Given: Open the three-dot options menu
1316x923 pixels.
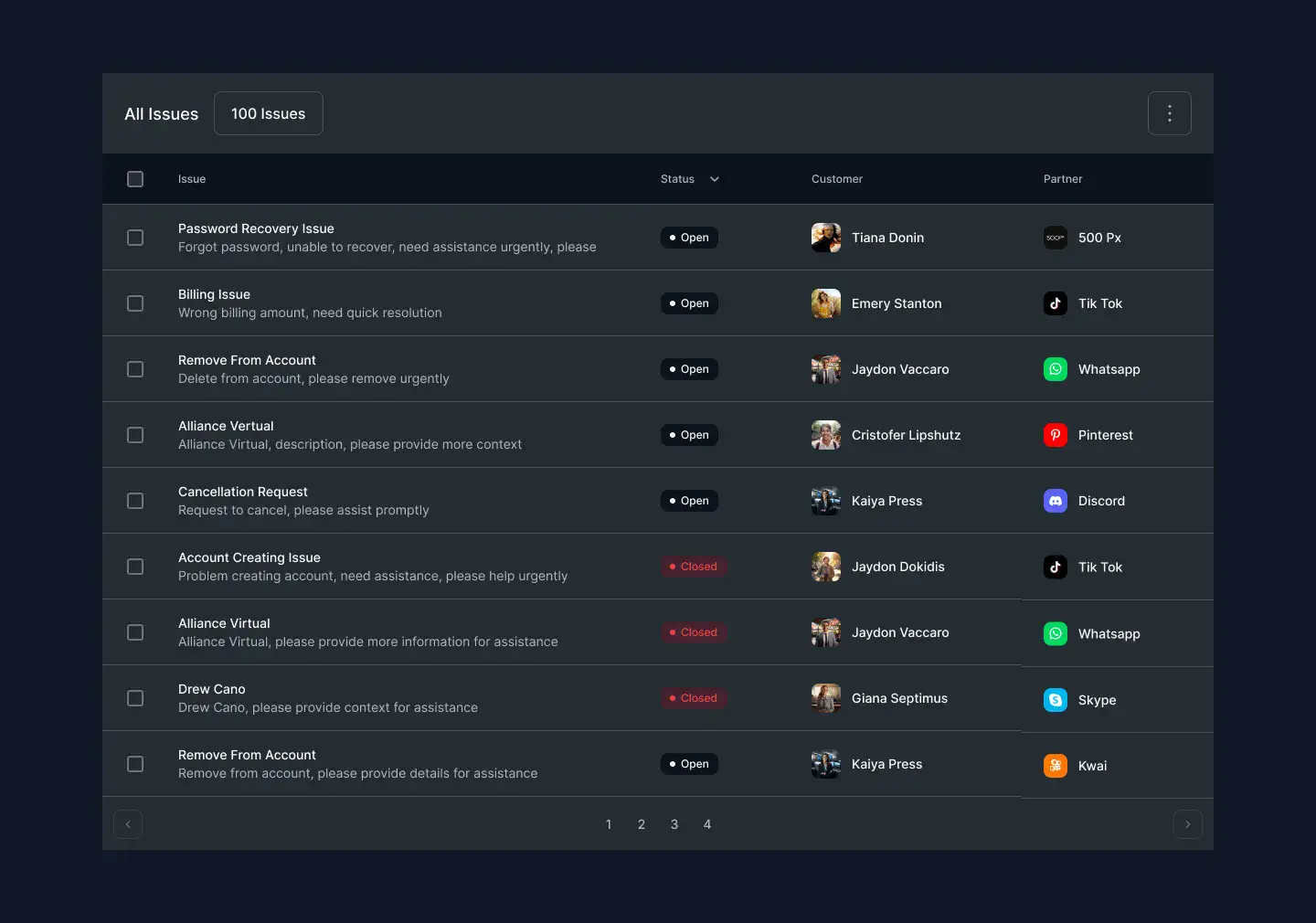Looking at the screenshot, I should 1169,113.
